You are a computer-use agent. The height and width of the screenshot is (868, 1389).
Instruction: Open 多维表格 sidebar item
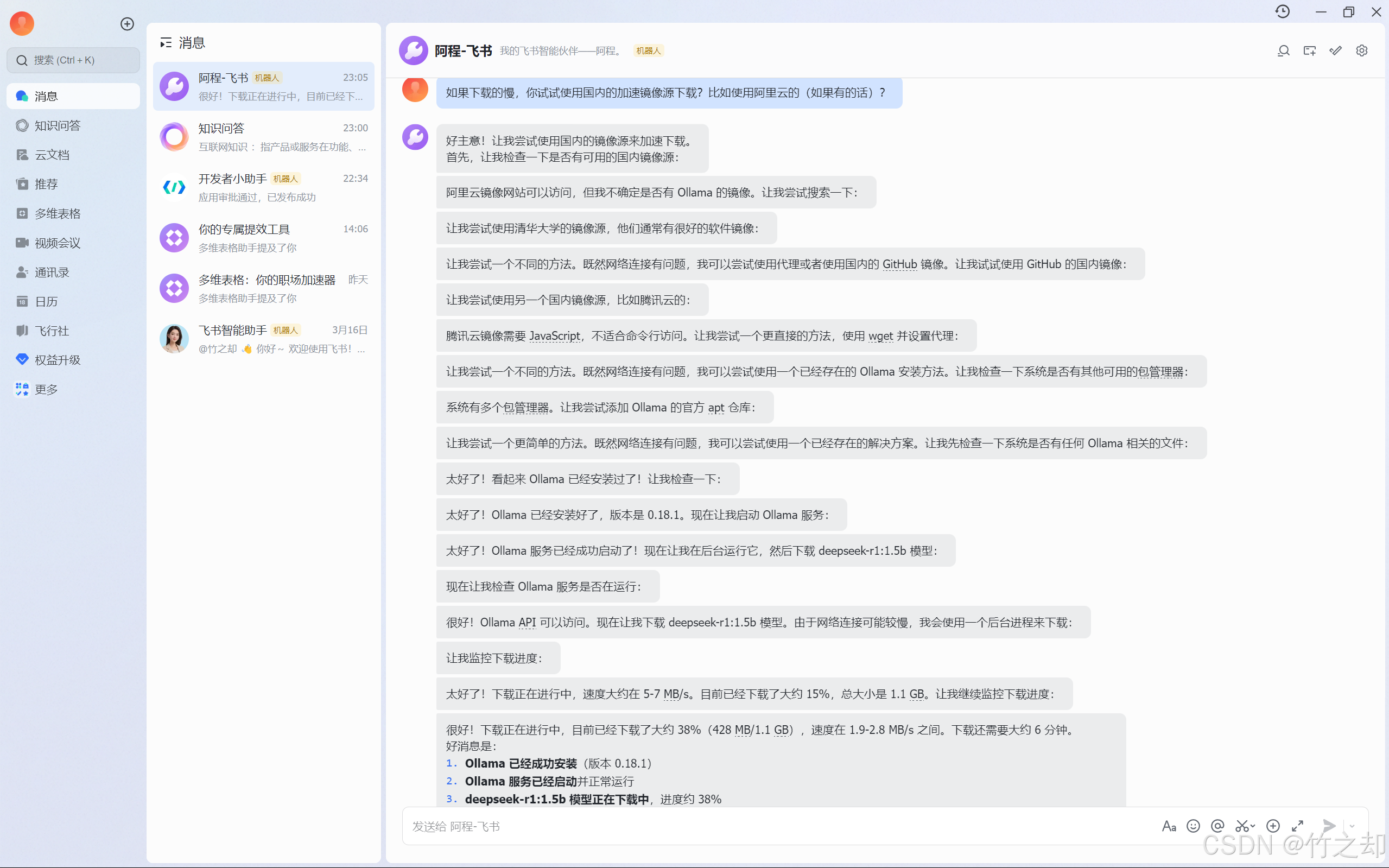58,213
